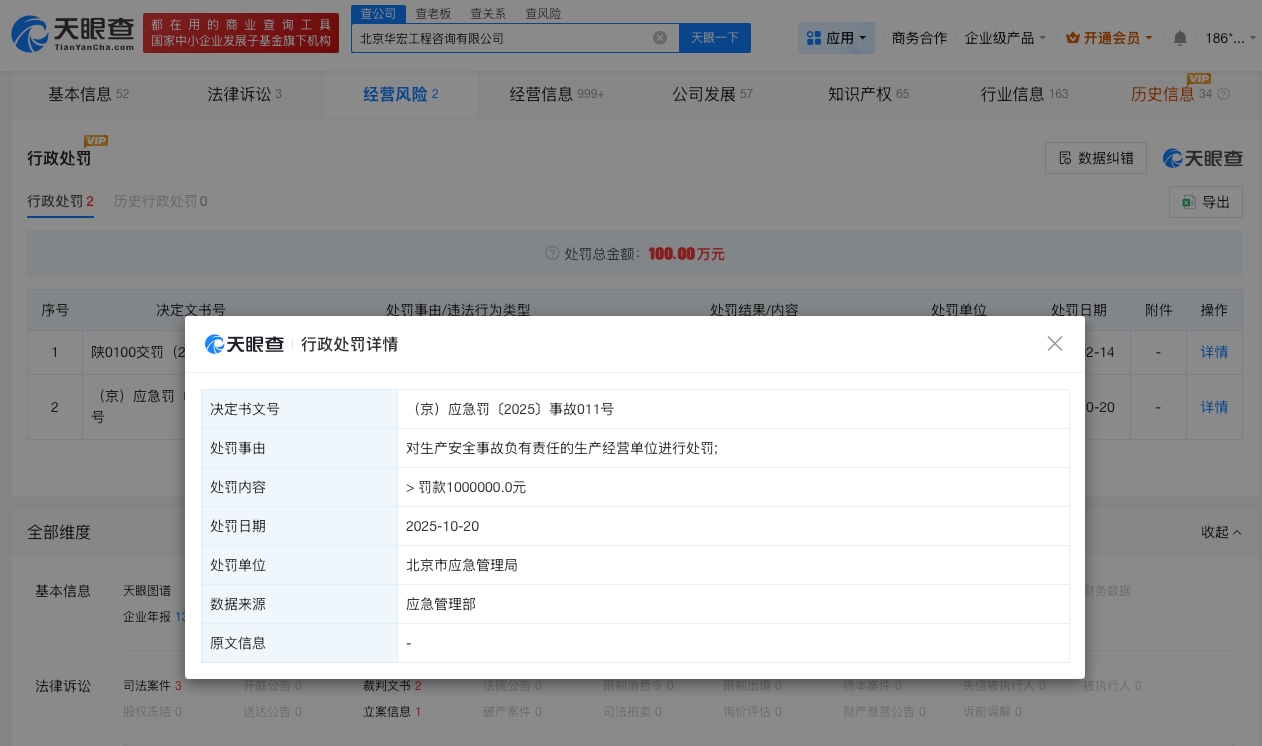Click the 处罚事由 description text in the dialog
This screenshot has width=1262, height=746.
(x=562, y=448)
